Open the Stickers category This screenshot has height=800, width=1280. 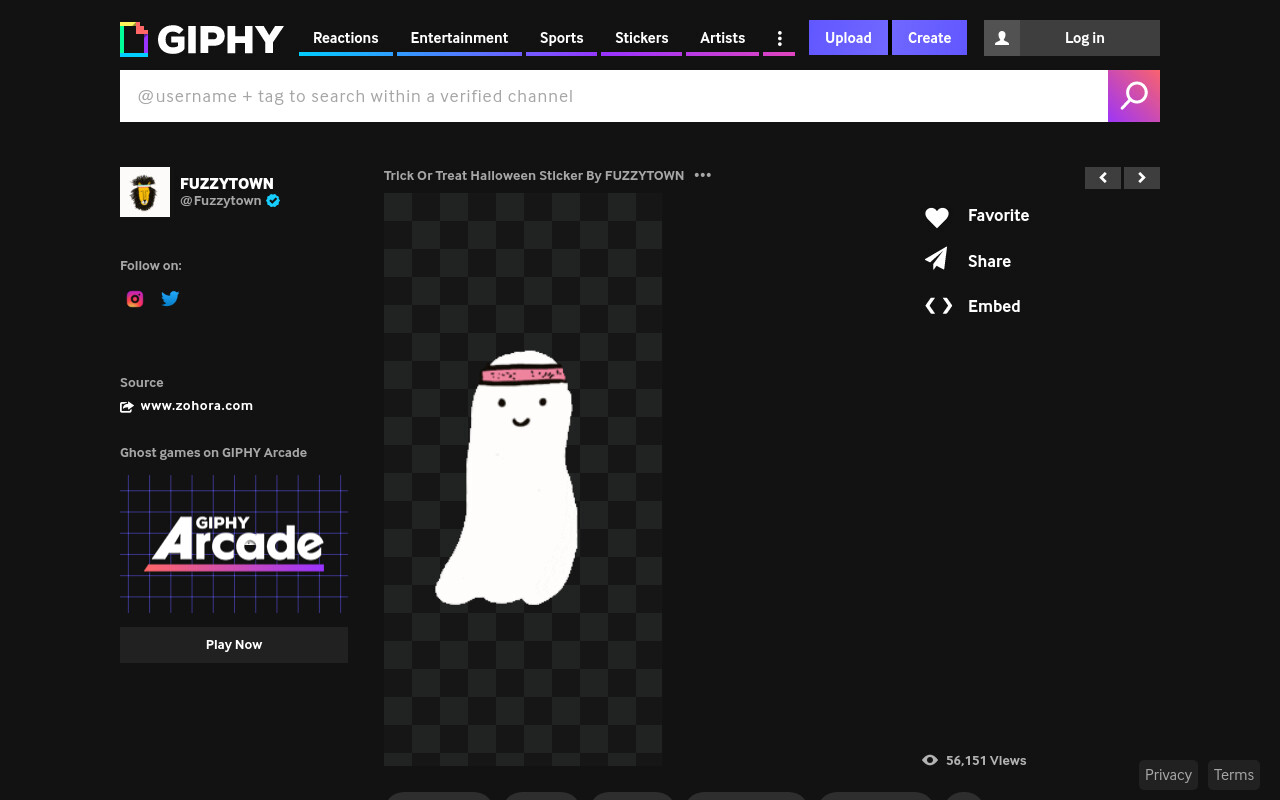pyautogui.click(x=641, y=38)
